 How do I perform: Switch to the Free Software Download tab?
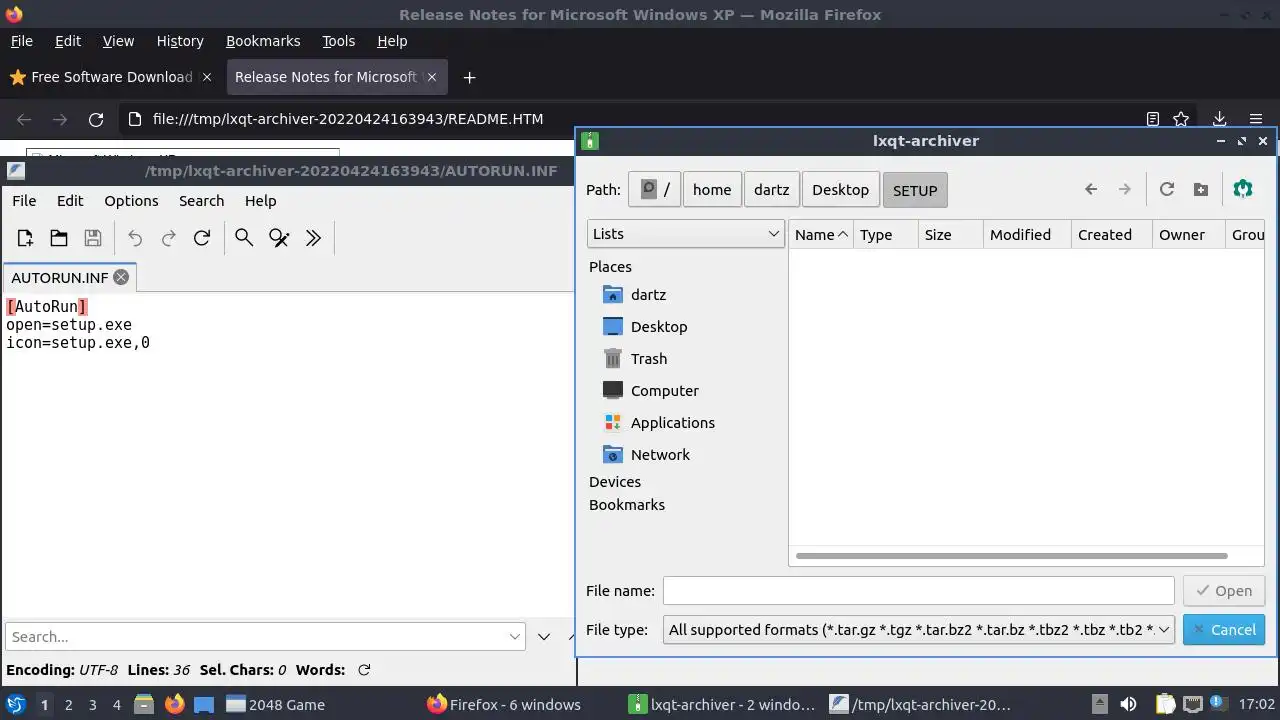point(111,77)
